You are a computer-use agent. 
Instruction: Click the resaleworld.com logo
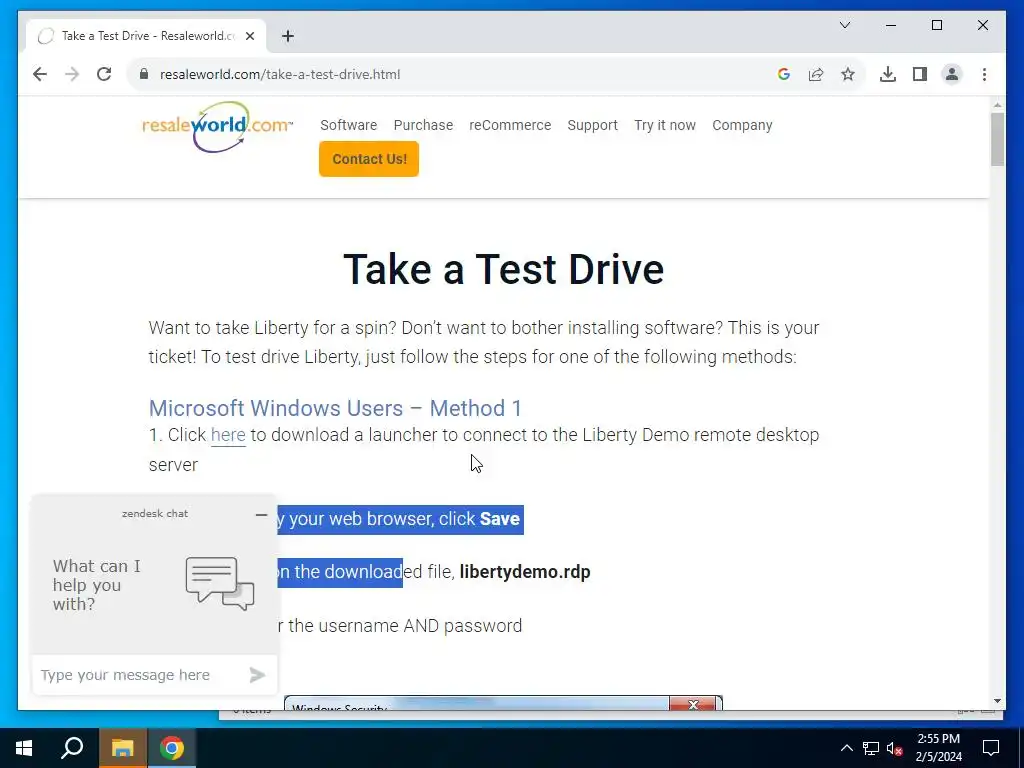click(x=217, y=127)
